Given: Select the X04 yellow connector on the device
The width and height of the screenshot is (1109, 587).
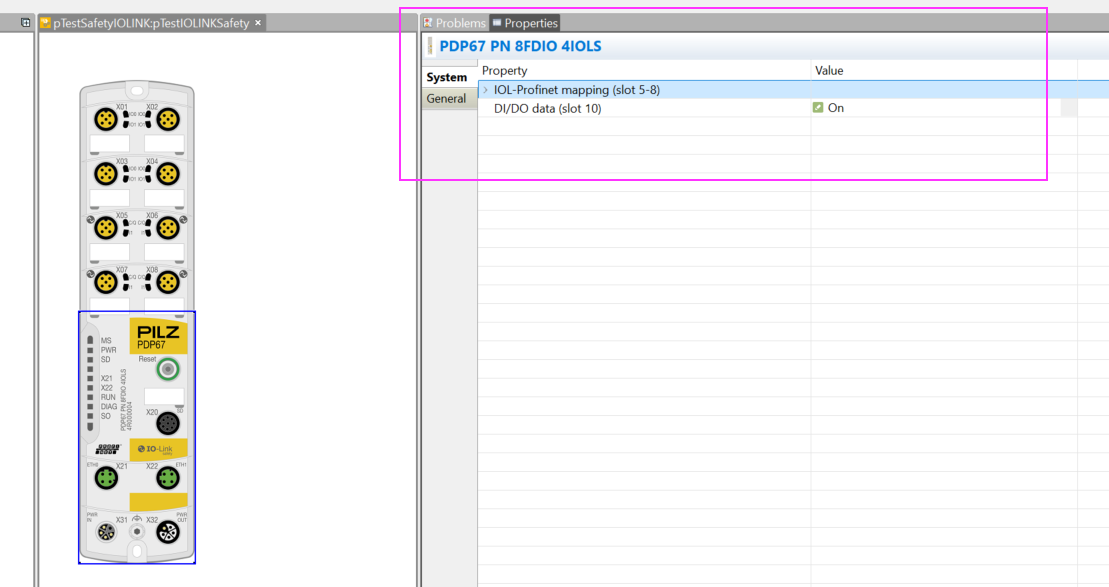Looking at the screenshot, I should click(x=168, y=173).
